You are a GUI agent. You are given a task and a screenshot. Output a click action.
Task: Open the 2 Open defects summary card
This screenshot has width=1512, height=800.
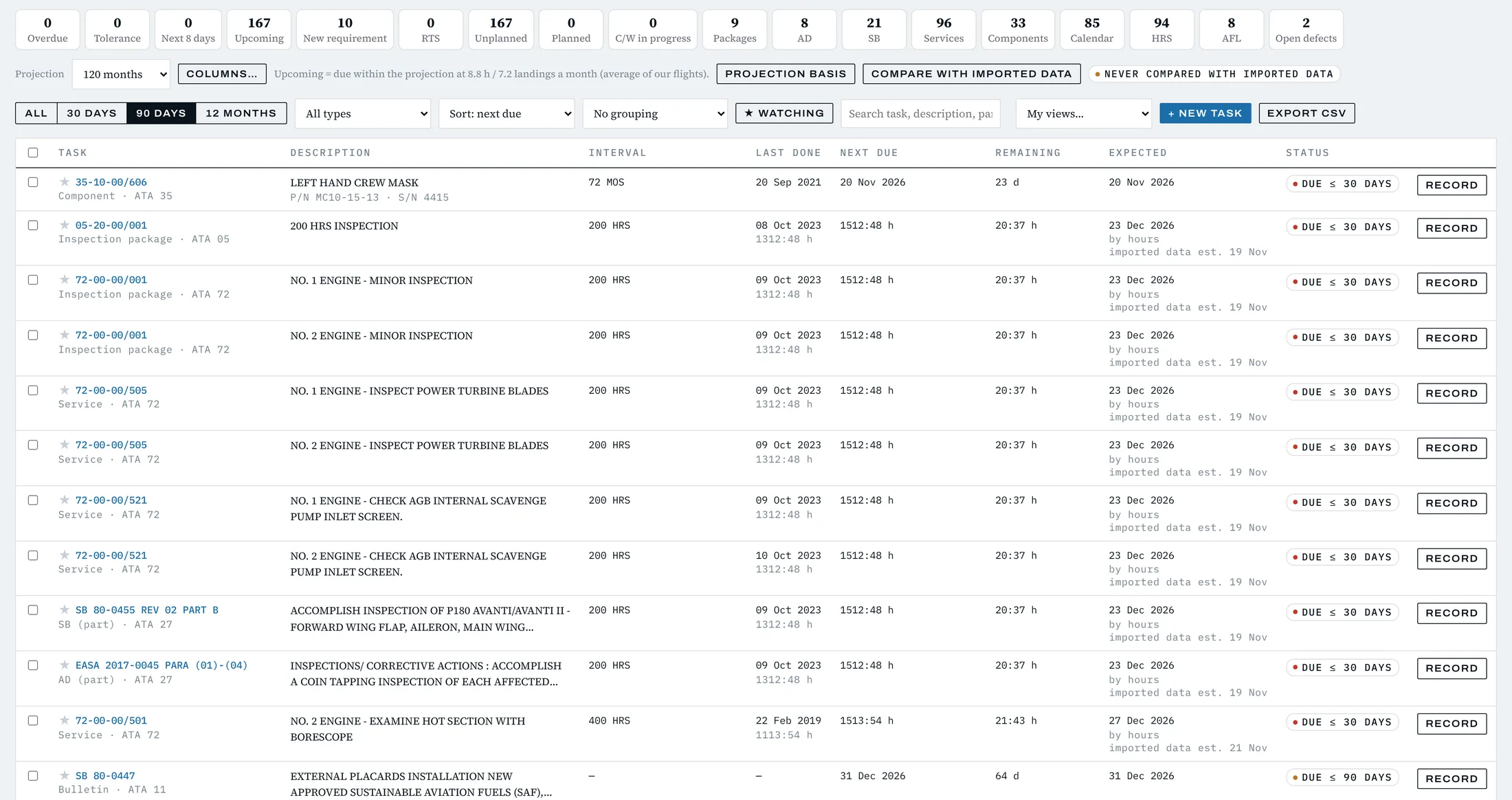coord(1306,30)
